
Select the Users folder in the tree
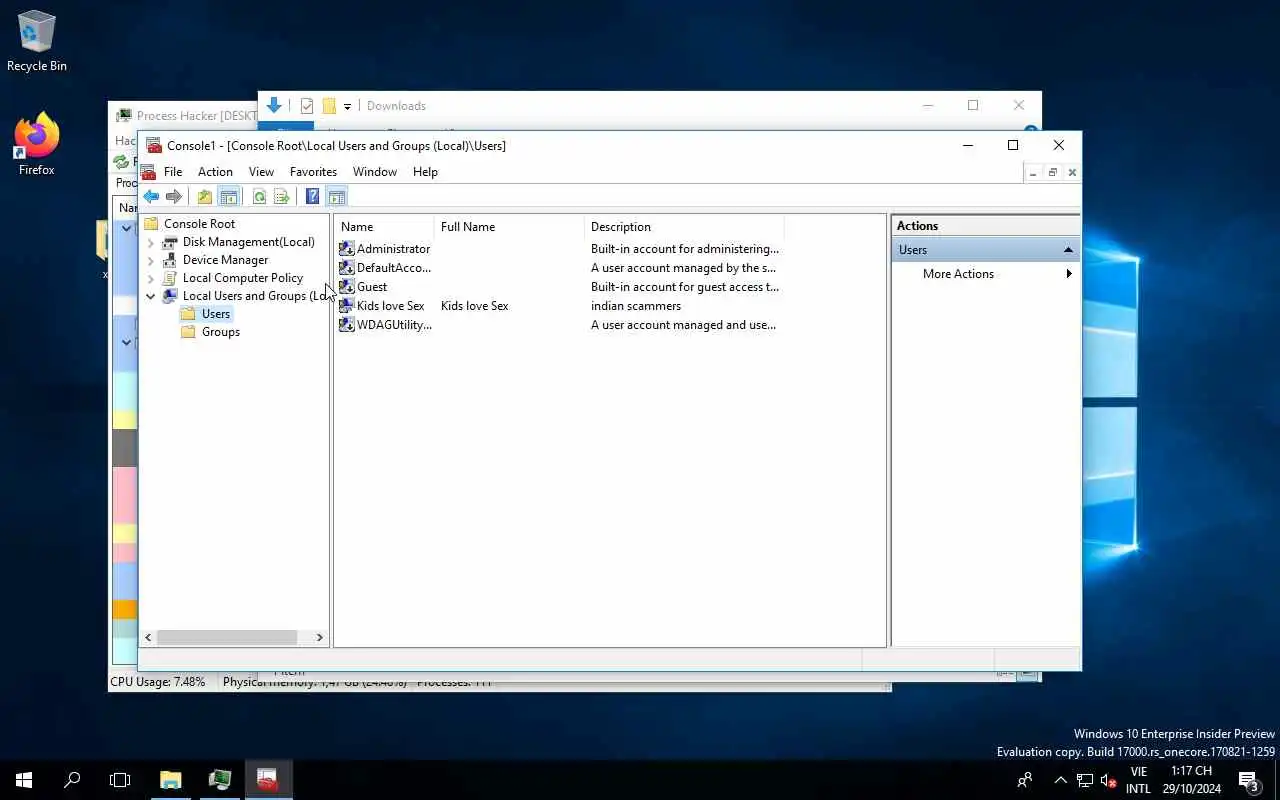[216, 314]
